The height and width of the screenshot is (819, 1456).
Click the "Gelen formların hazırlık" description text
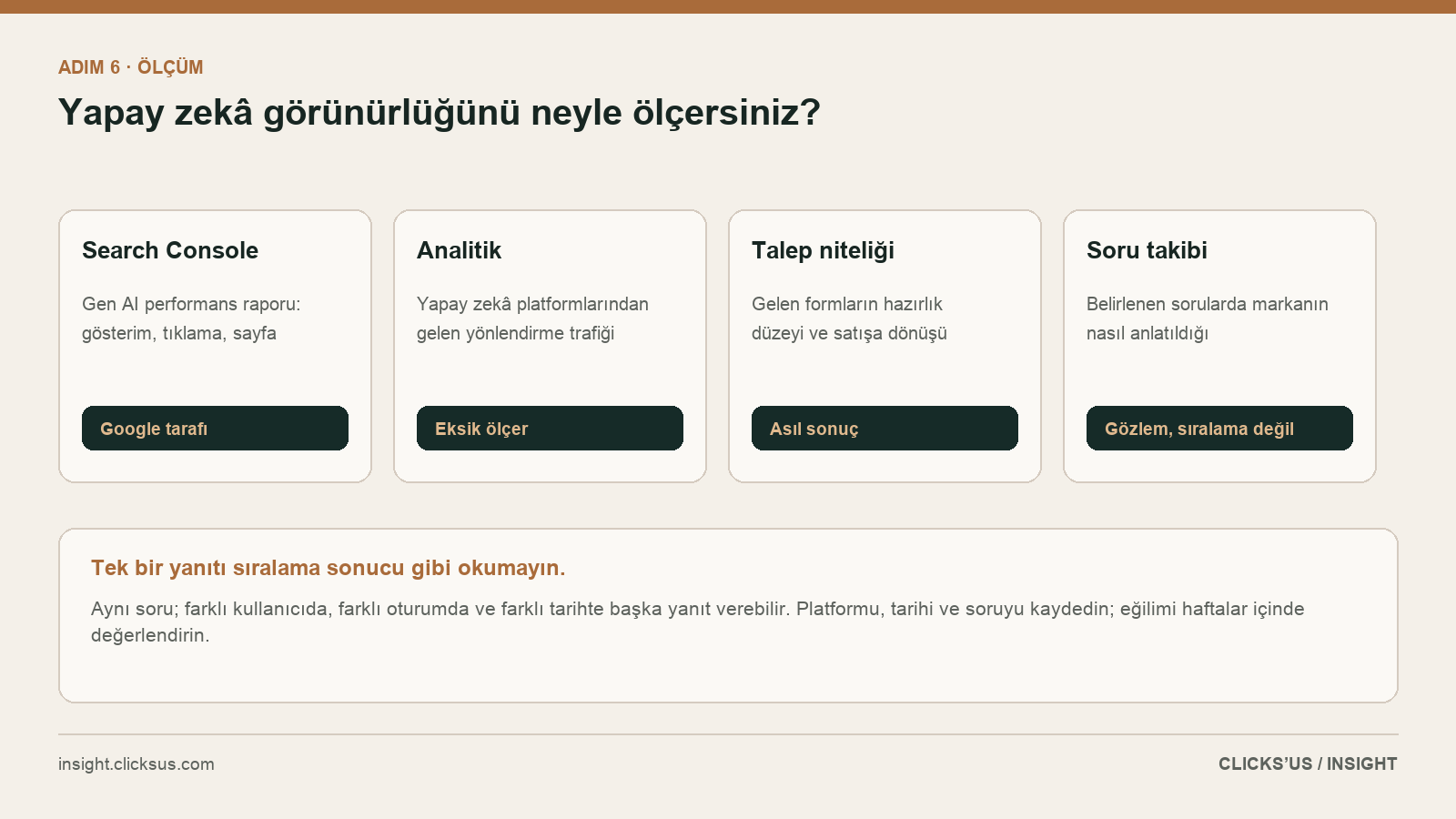click(x=849, y=318)
